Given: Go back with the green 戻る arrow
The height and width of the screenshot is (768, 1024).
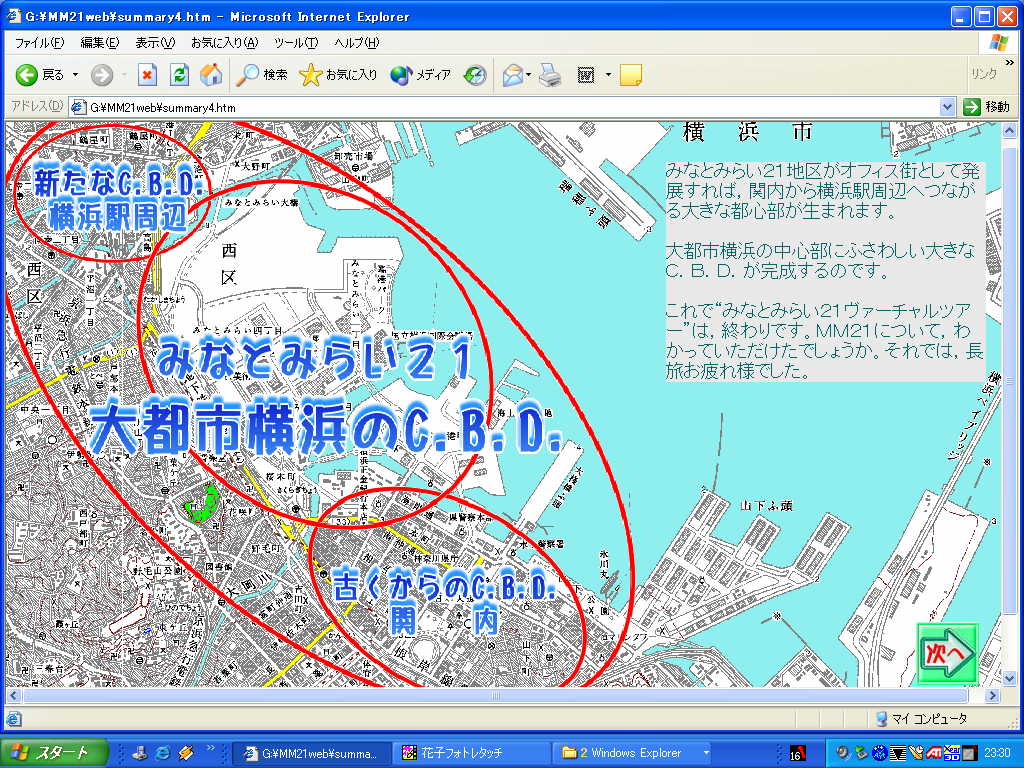Looking at the screenshot, I should coord(40,75).
